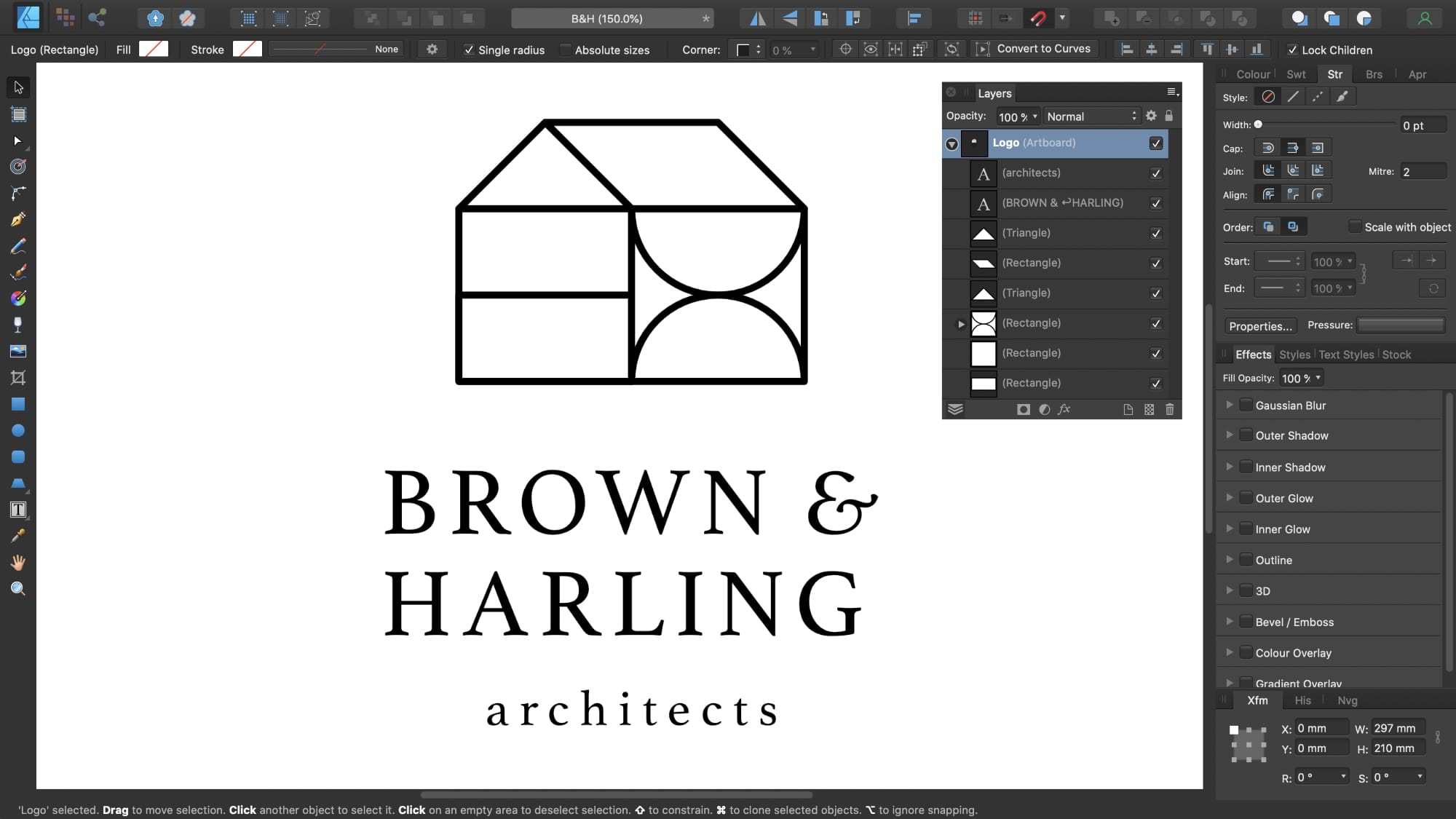Toggle visibility of (Rectangle) layer
Viewport: 1456px width, 819px height.
(1156, 263)
